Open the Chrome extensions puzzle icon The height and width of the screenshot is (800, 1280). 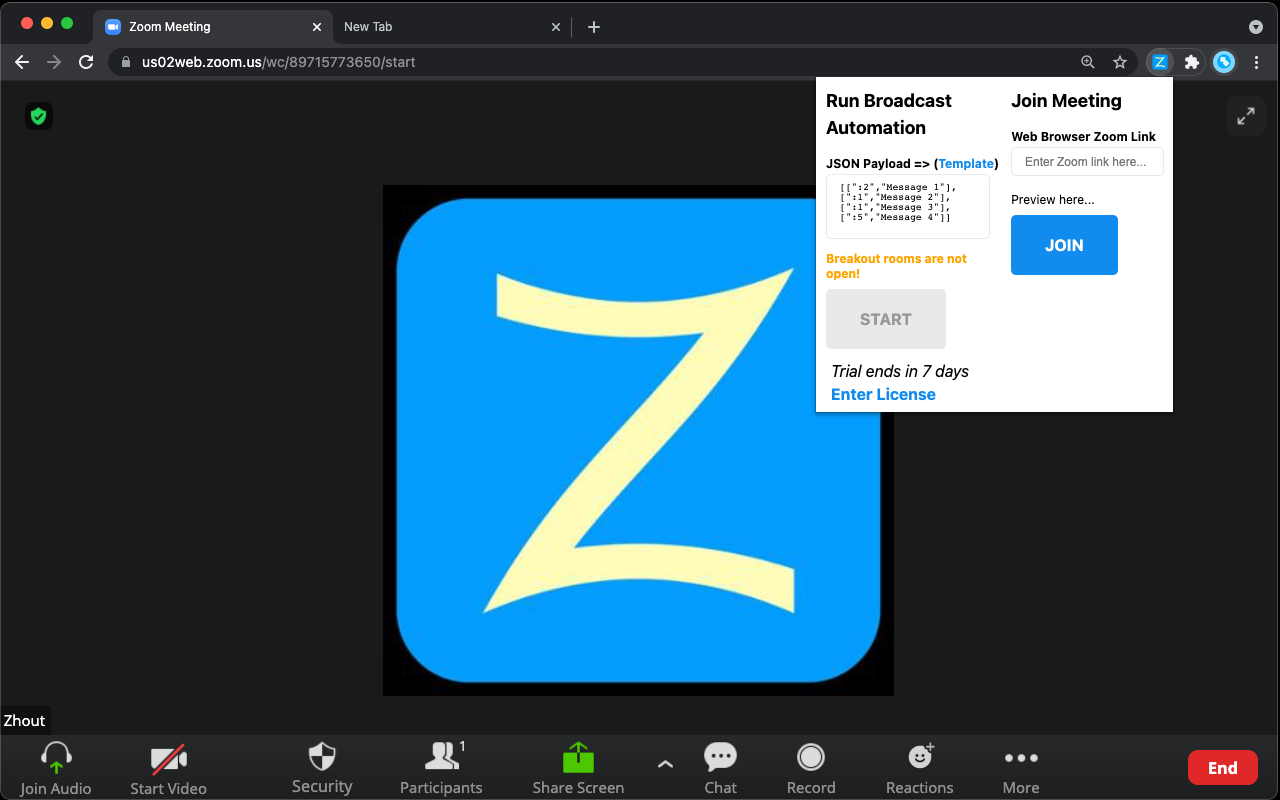click(1191, 62)
